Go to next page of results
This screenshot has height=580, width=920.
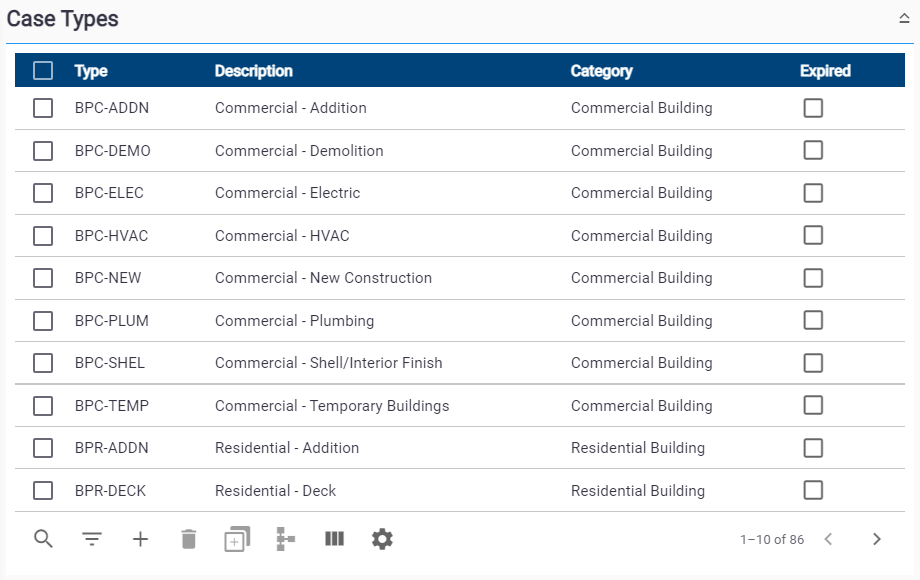click(877, 539)
